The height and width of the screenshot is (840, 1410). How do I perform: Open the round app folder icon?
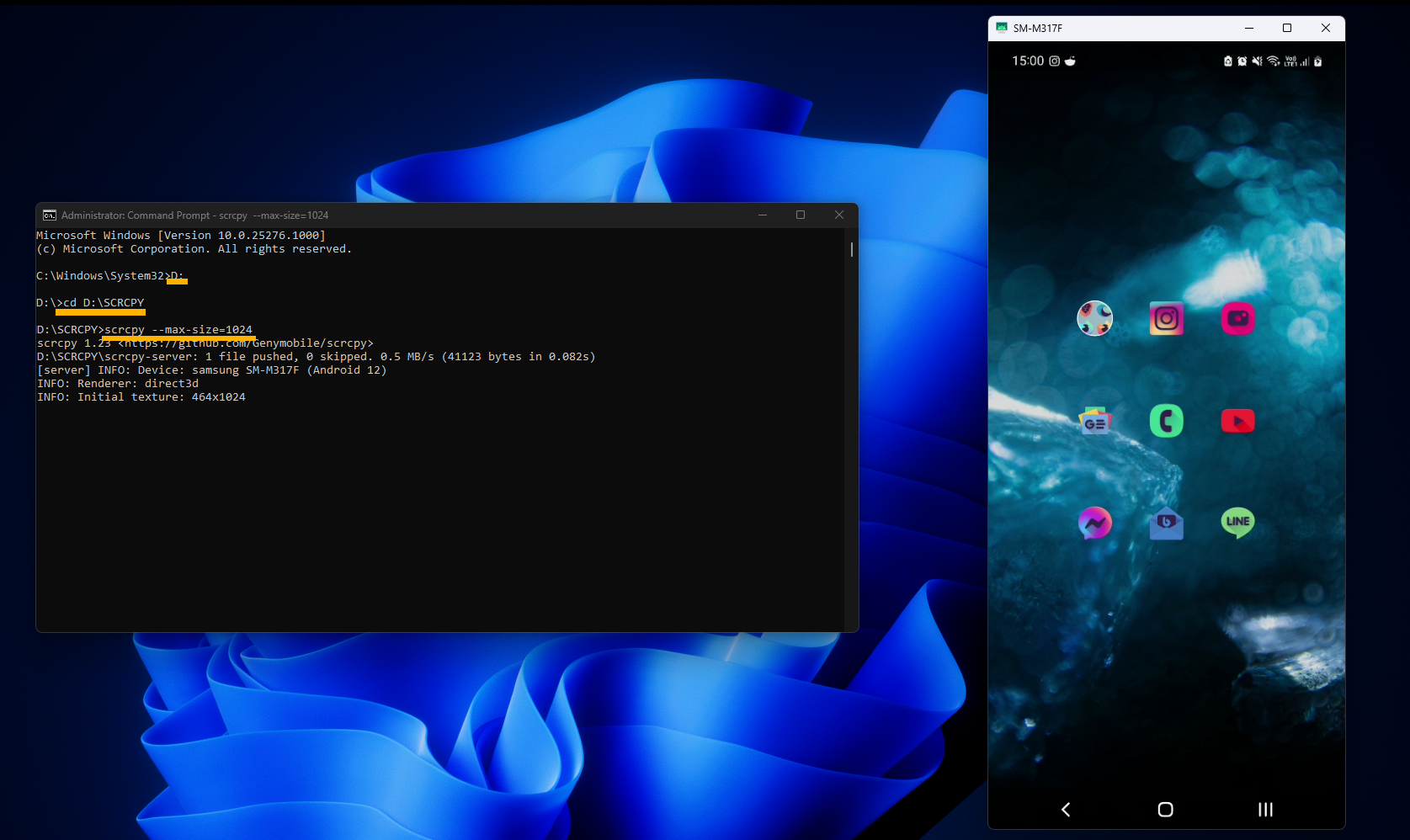(1094, 318)
